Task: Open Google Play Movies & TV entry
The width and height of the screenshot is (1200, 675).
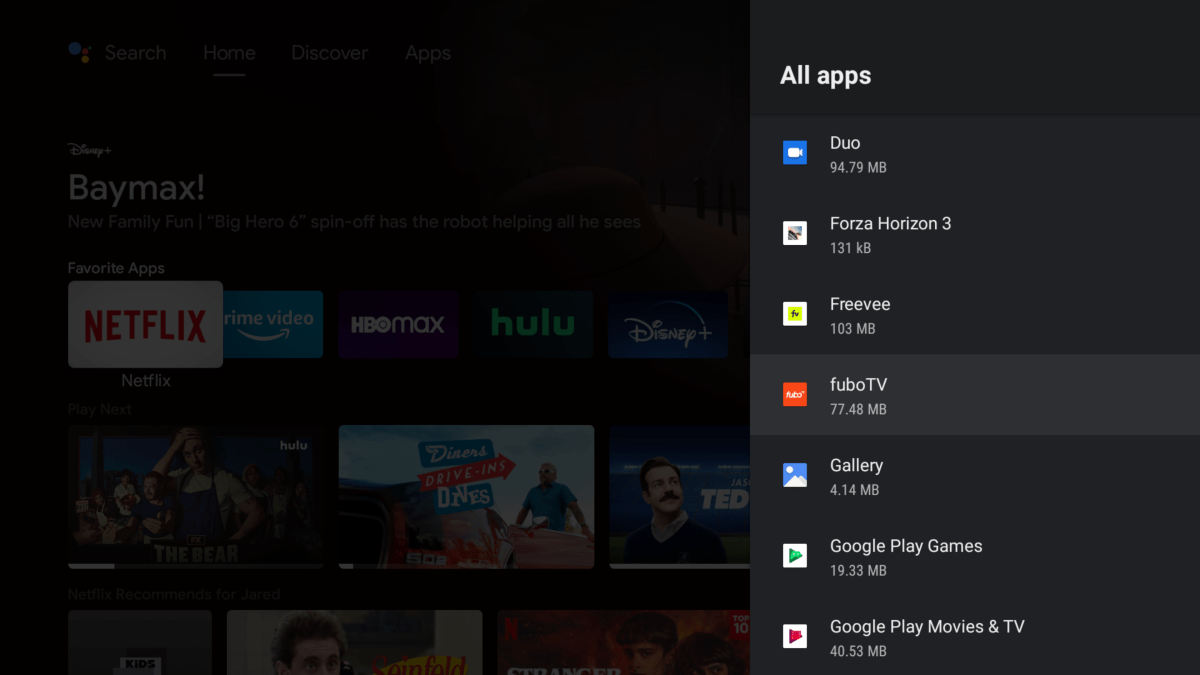Action: (975, 636)
